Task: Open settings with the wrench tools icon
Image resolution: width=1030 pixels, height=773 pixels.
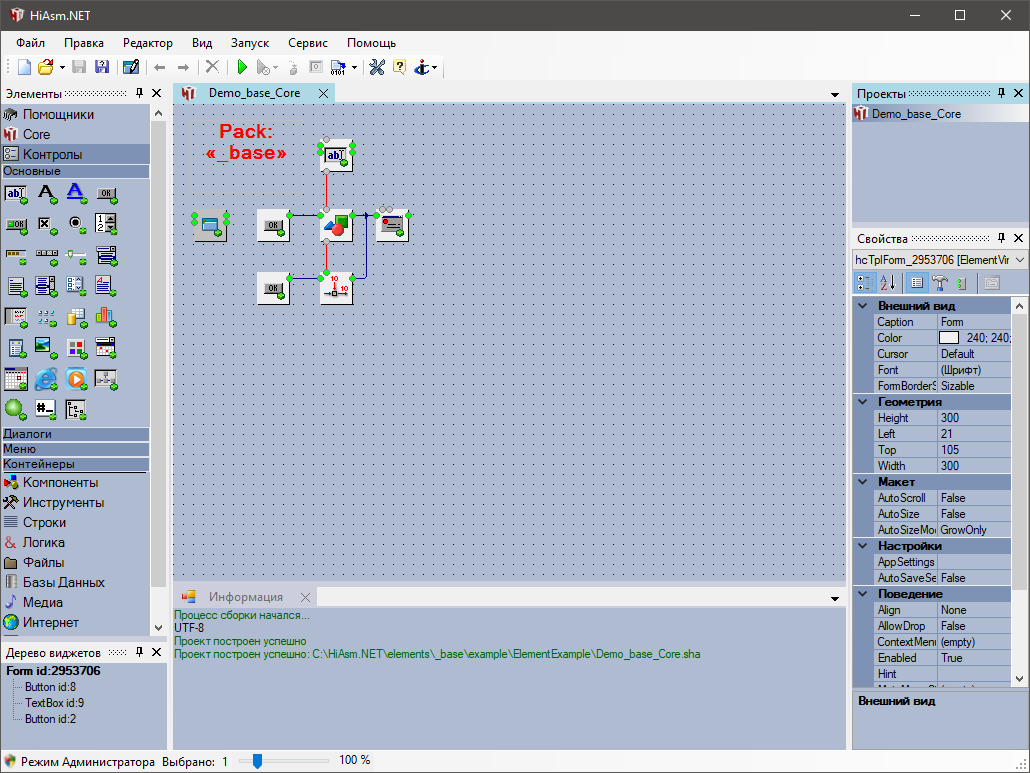Action: click(x=377, y=67)
